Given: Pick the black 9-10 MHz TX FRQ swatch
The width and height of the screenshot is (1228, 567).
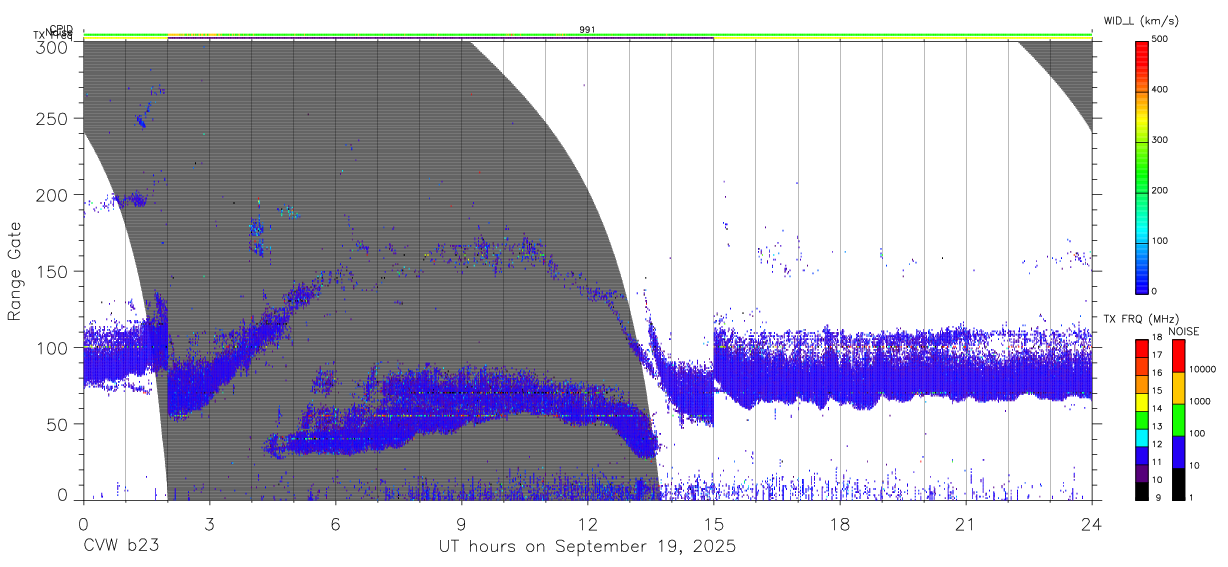Looking at the screenshot, I should coord(1142,490).
